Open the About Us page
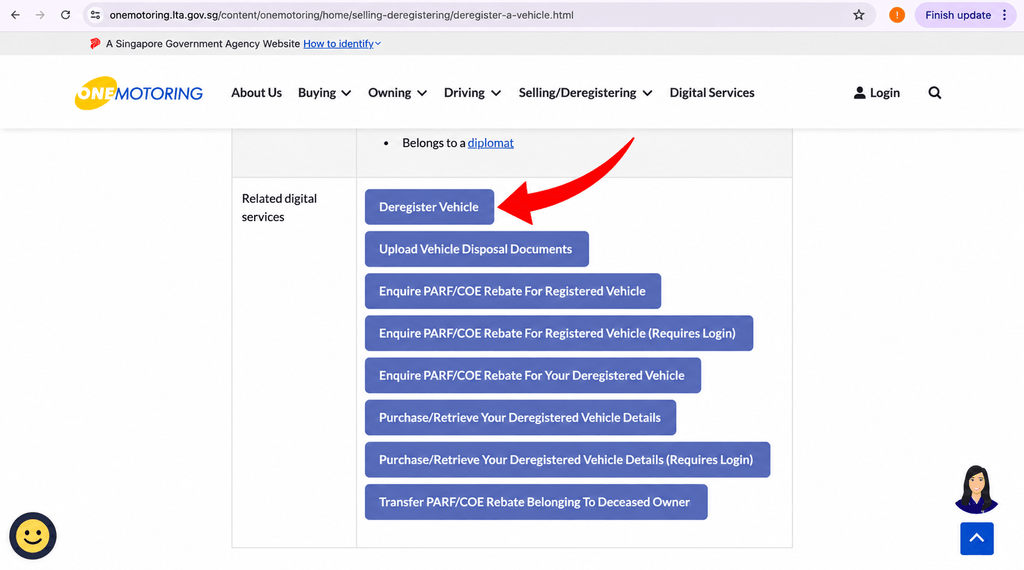This screenshot has width=1024, height=570. (x=257, y=93)
